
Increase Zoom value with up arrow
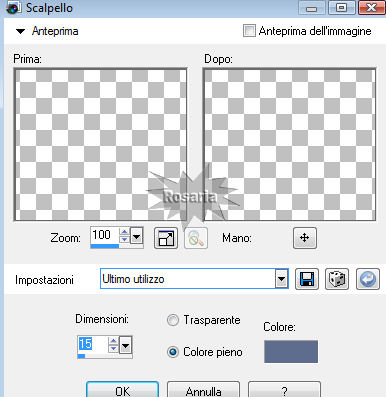124,232
